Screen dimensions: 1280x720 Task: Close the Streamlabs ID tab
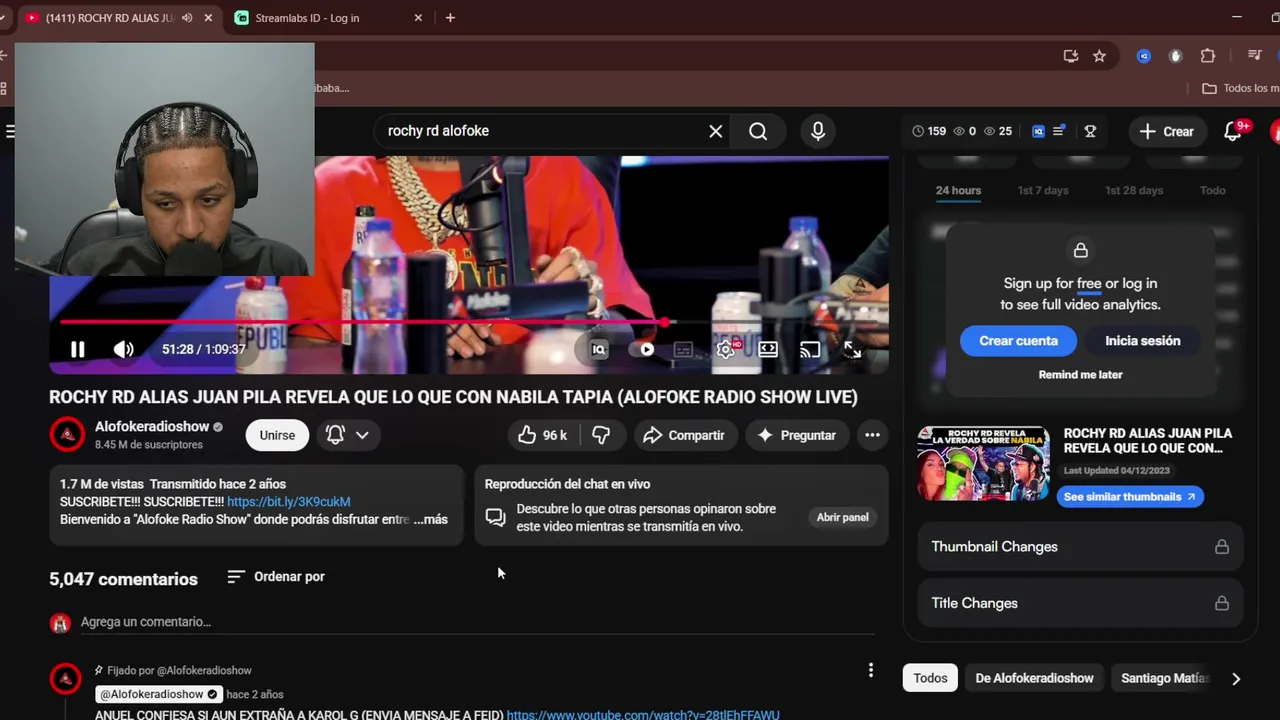(418, 18)
